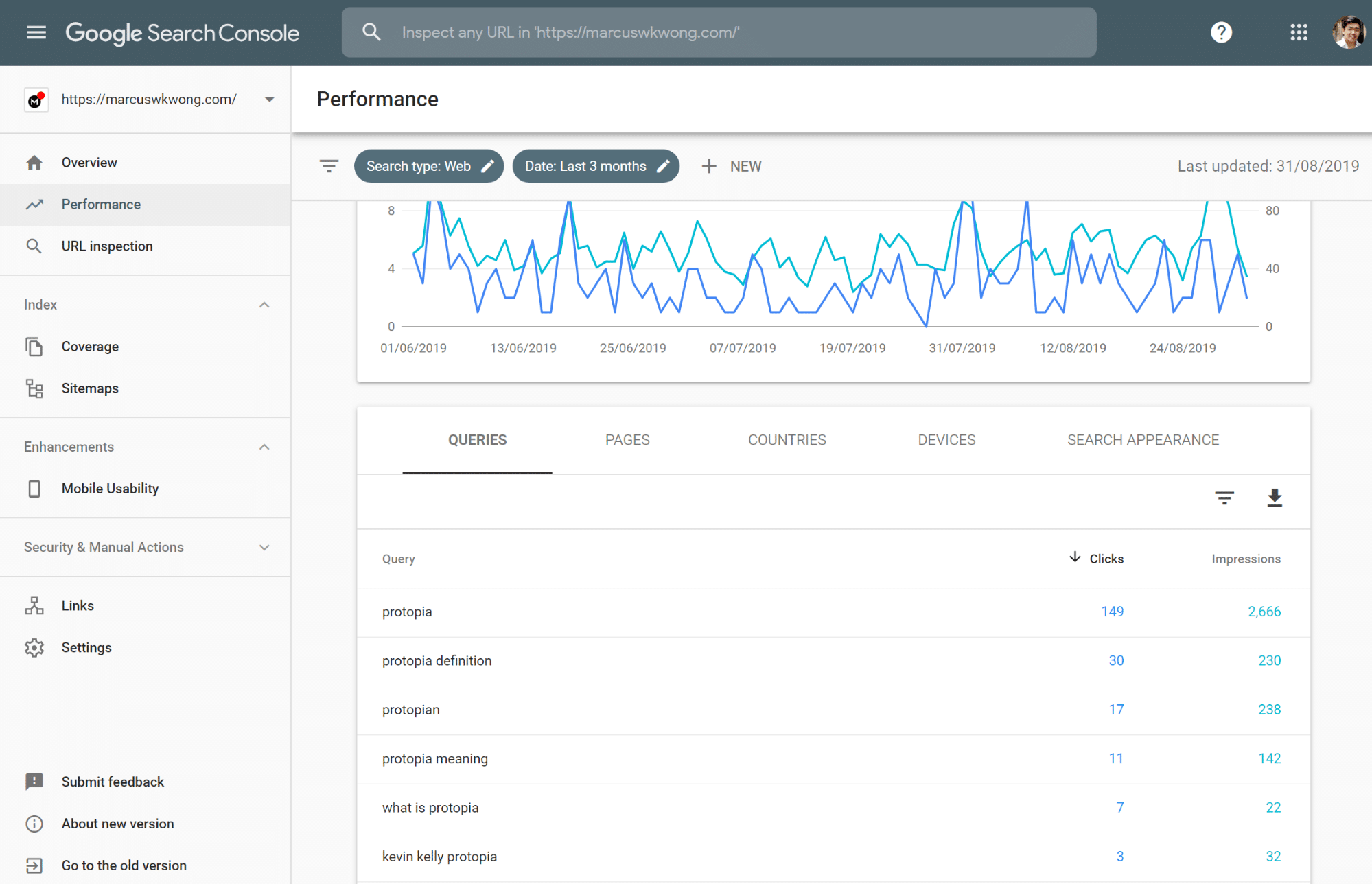This screenshot has height=884, width=1372.
Task: Select Mobile Usability in the sidebar
Action: 110,488
